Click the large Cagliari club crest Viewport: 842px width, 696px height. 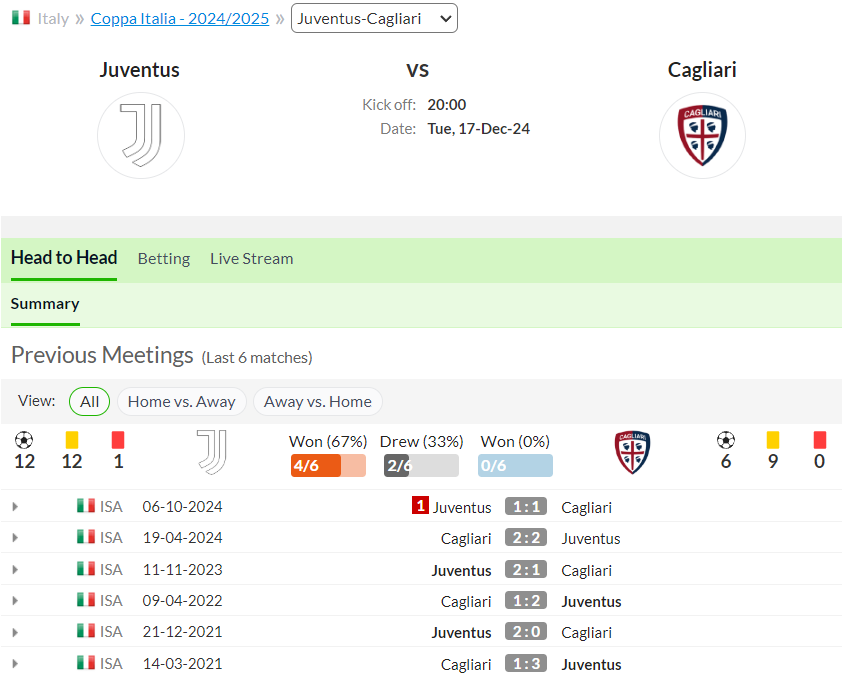pos(702,135)
